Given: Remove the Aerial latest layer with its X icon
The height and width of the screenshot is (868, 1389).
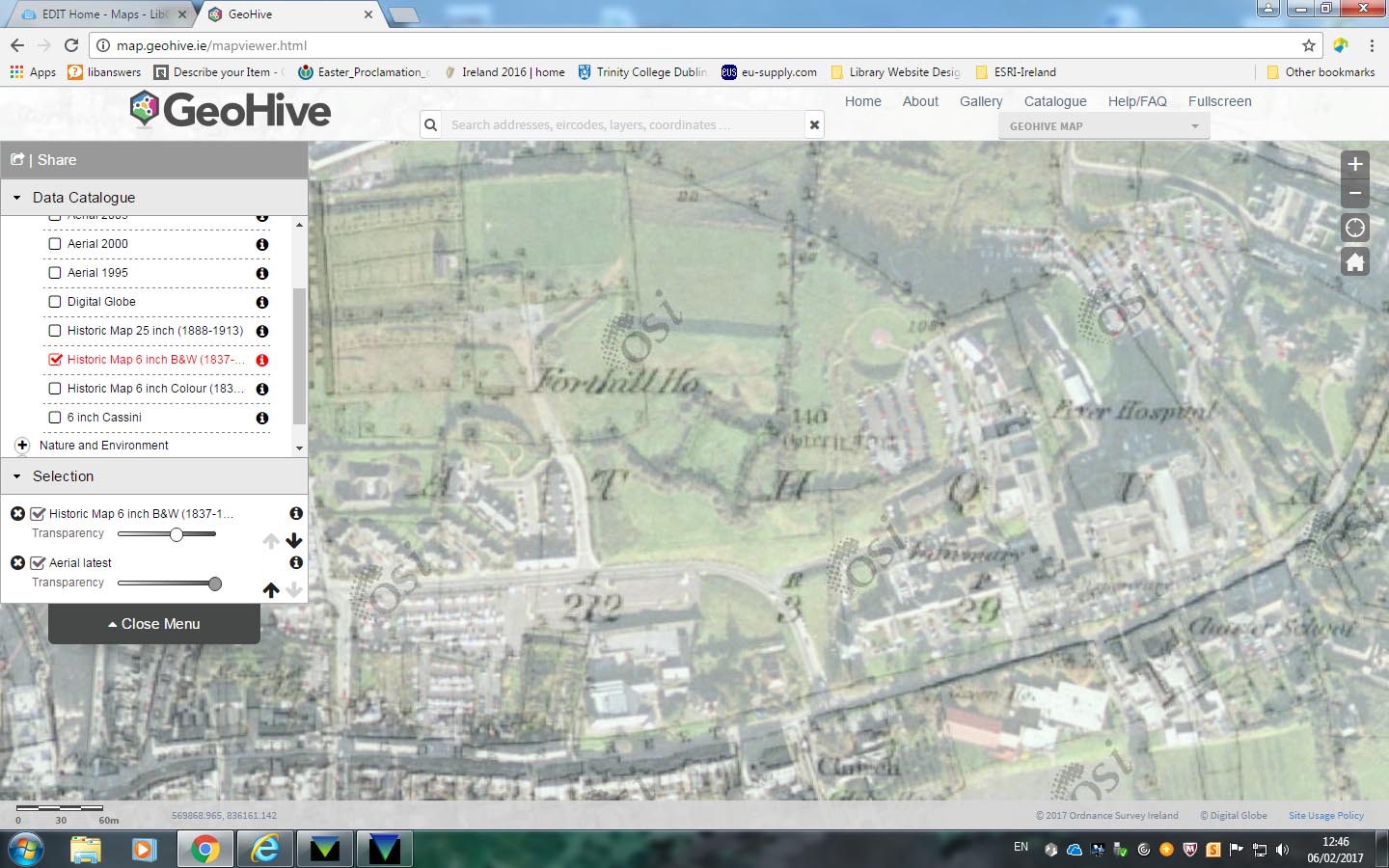Looking at the screenshot, I should click(x=17, y=562).
